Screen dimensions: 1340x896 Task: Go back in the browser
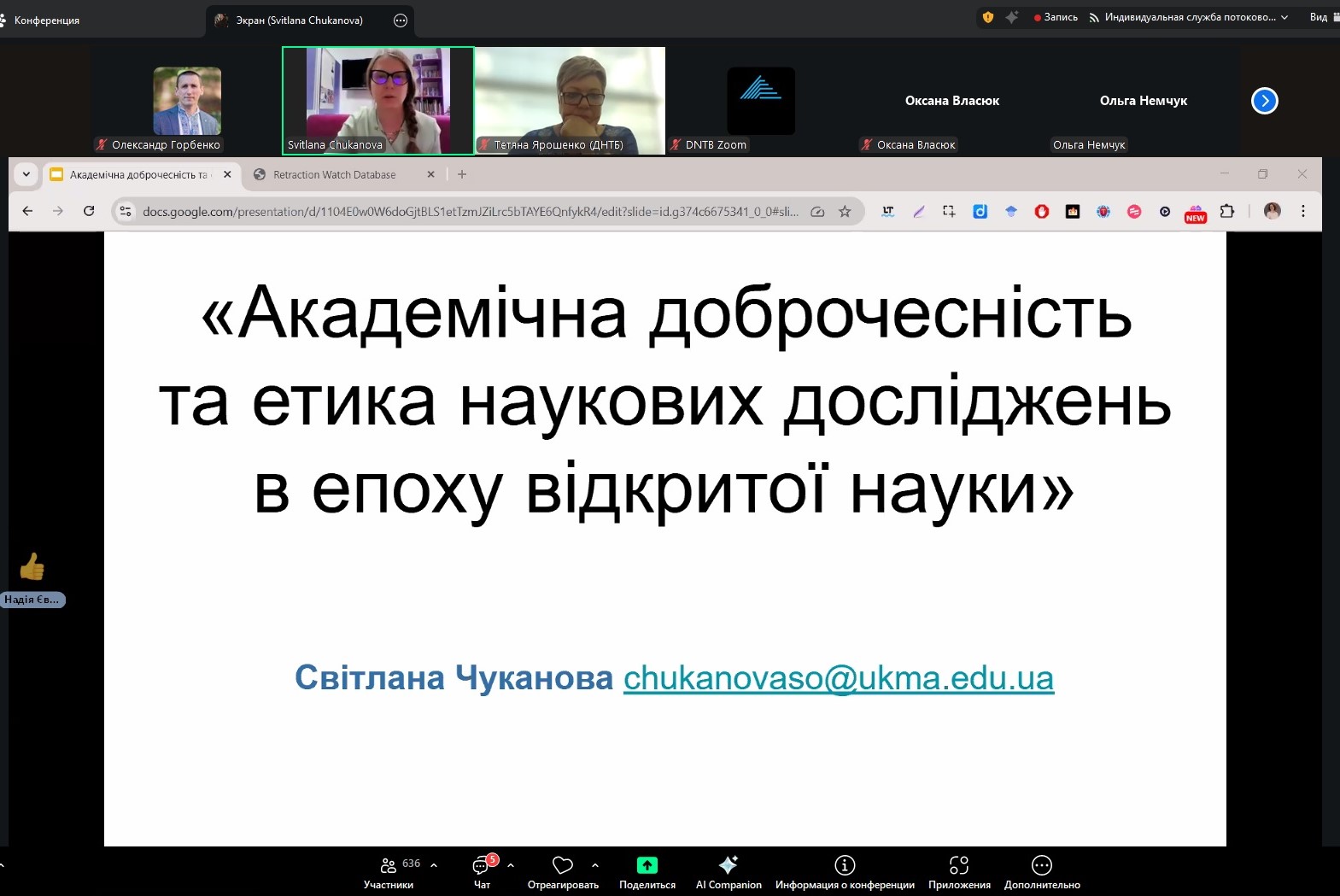point(28,211)
